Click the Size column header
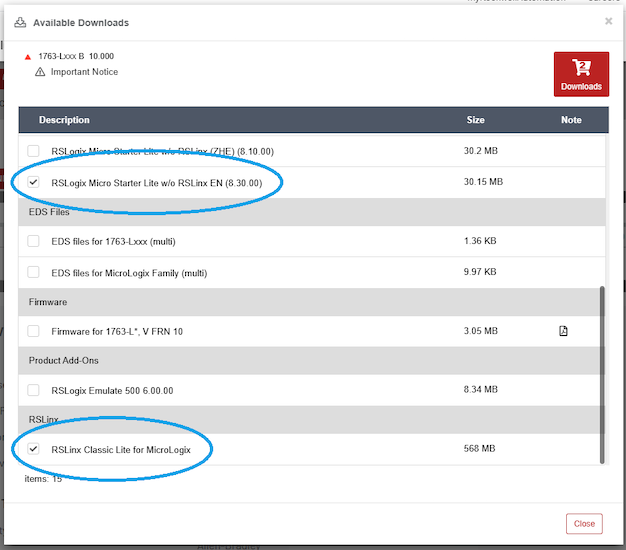The width and height of the screenshot is (626, 550). [475, 120]
